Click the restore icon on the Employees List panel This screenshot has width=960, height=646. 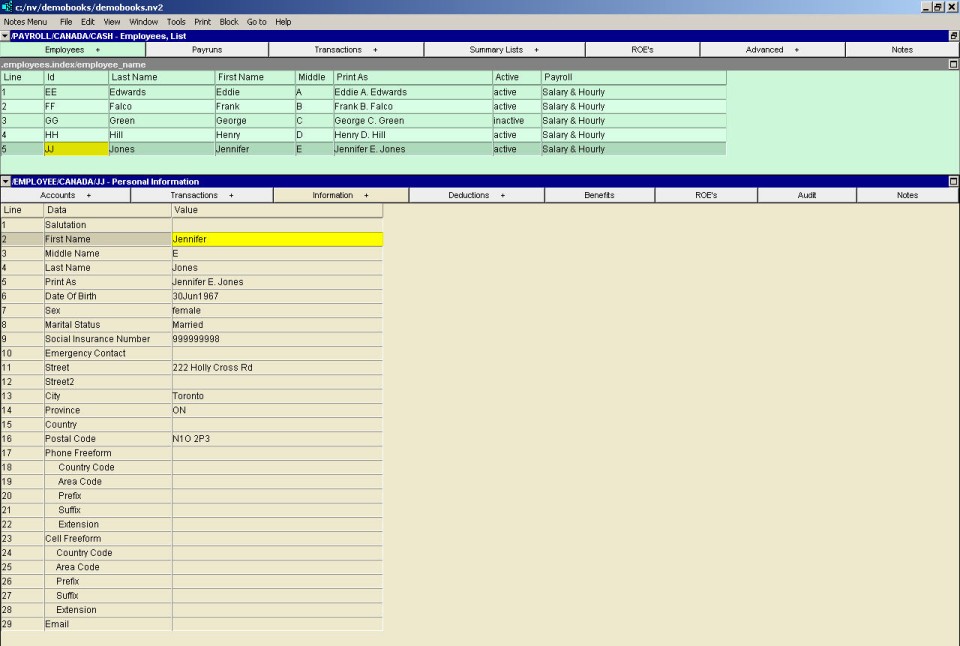(953, 36)
